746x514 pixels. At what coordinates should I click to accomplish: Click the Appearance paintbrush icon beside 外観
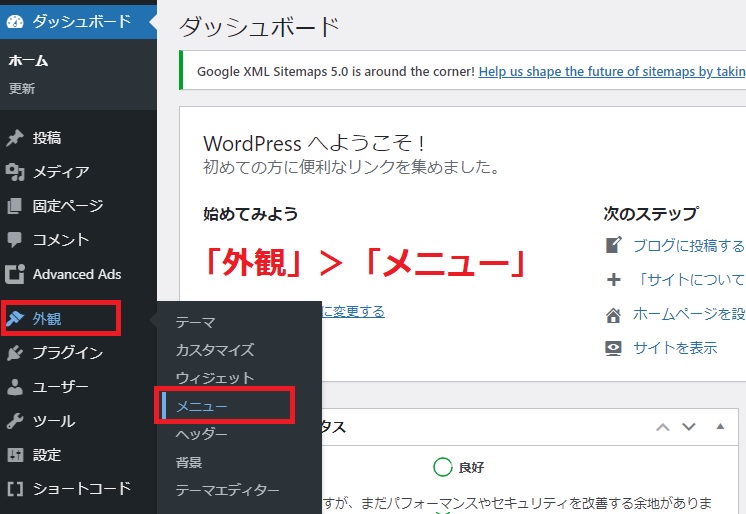coord(15,318)
